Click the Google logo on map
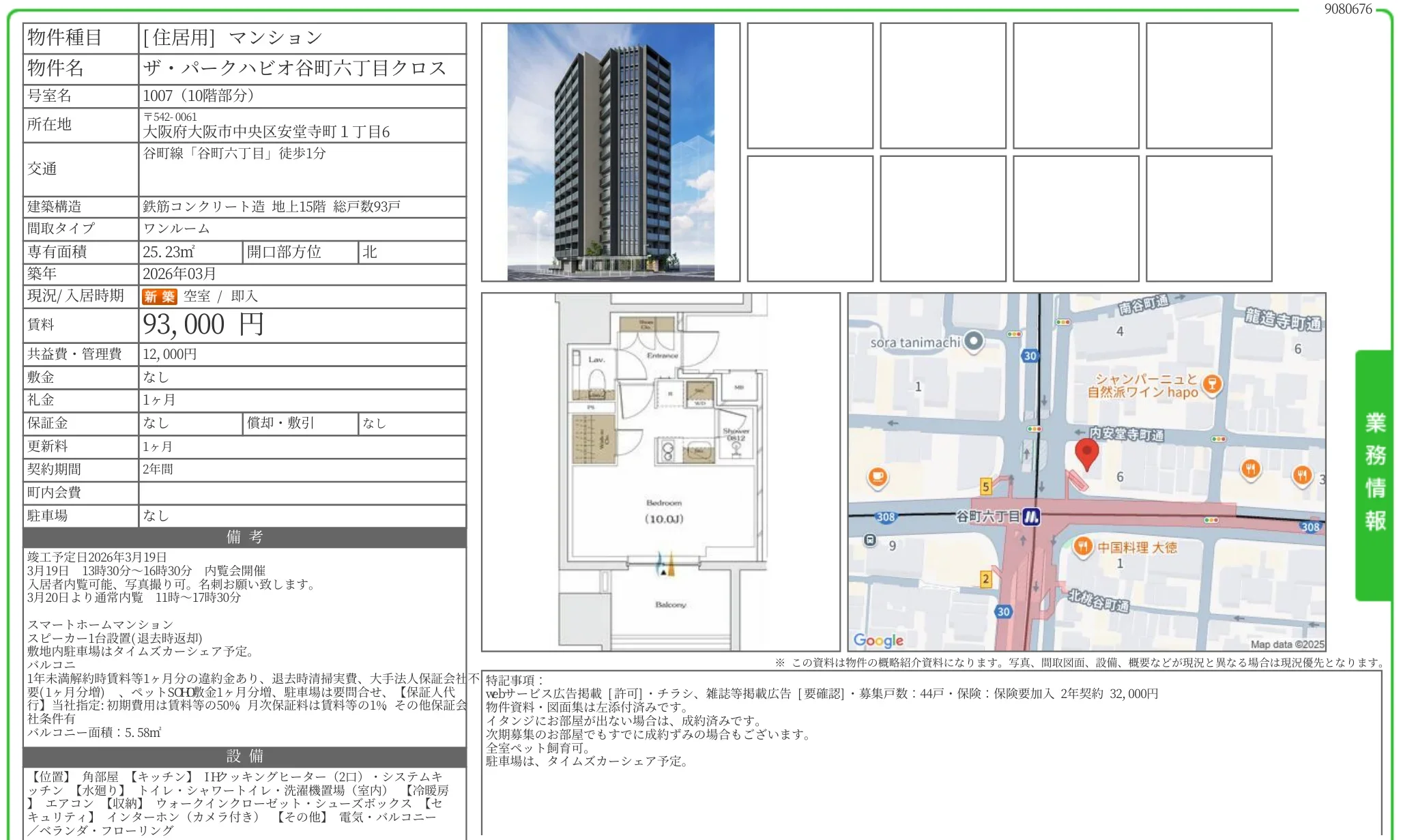The height and width of the screenshot is (840, 1403). tap(878, 640)
